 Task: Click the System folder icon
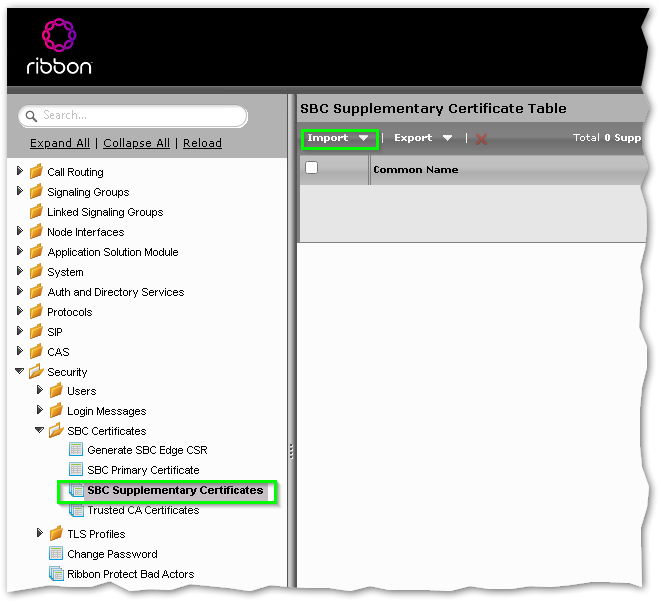point(36,272)
